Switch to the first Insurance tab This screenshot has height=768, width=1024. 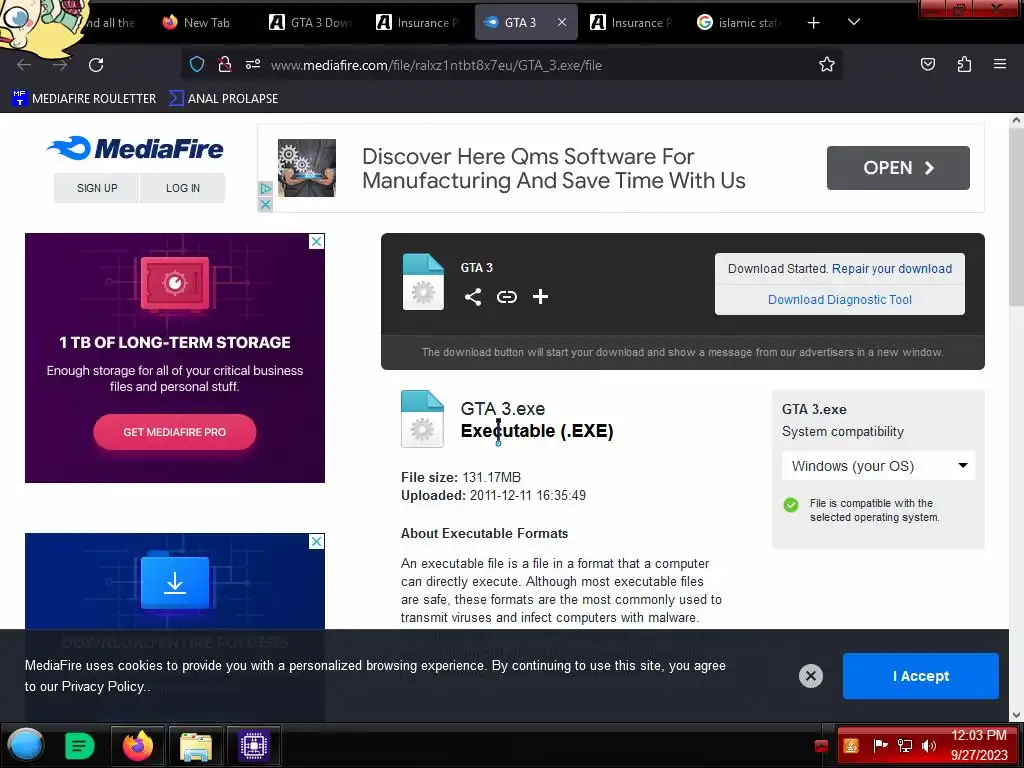coord(418,22)
